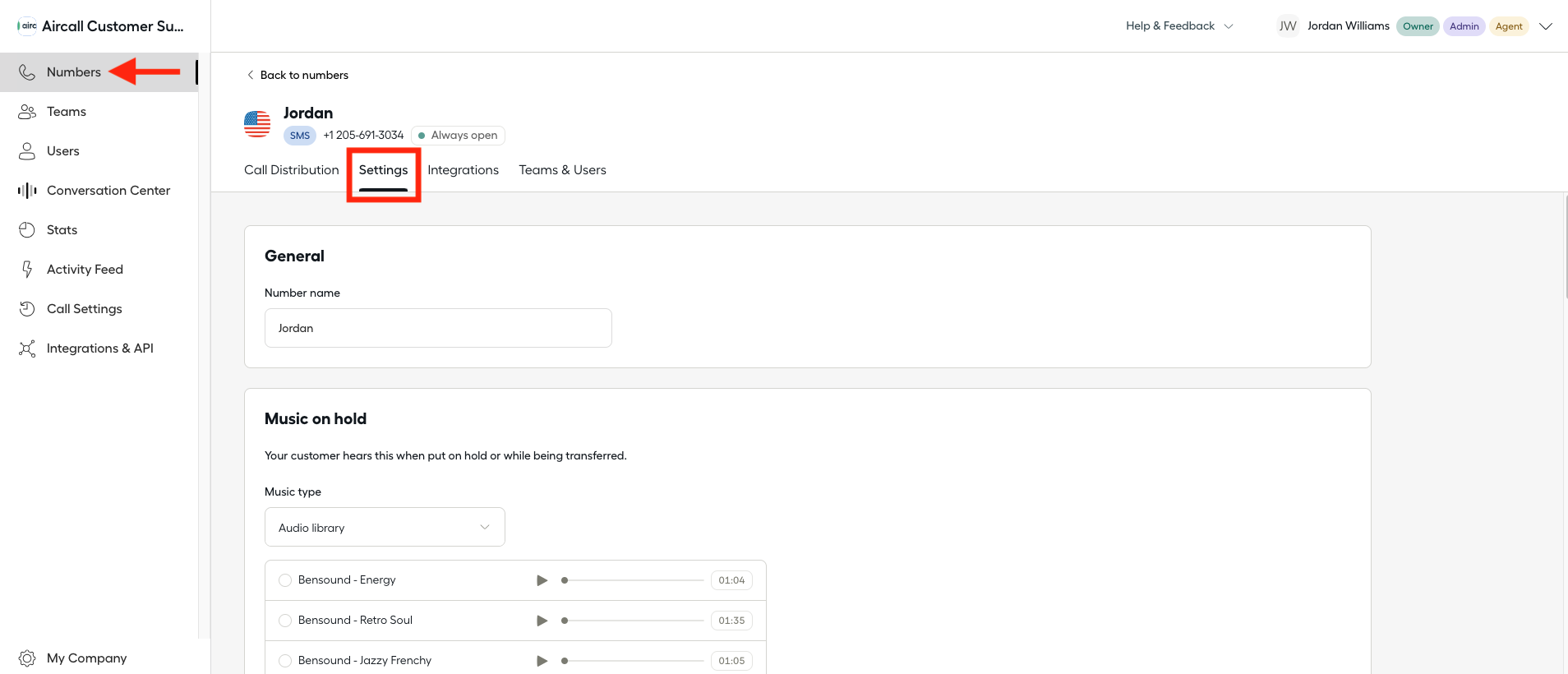Click the Integrations & API network icon
This screenshot has width=1568, height=674.
pyautogui.click(x=27, y=349)
